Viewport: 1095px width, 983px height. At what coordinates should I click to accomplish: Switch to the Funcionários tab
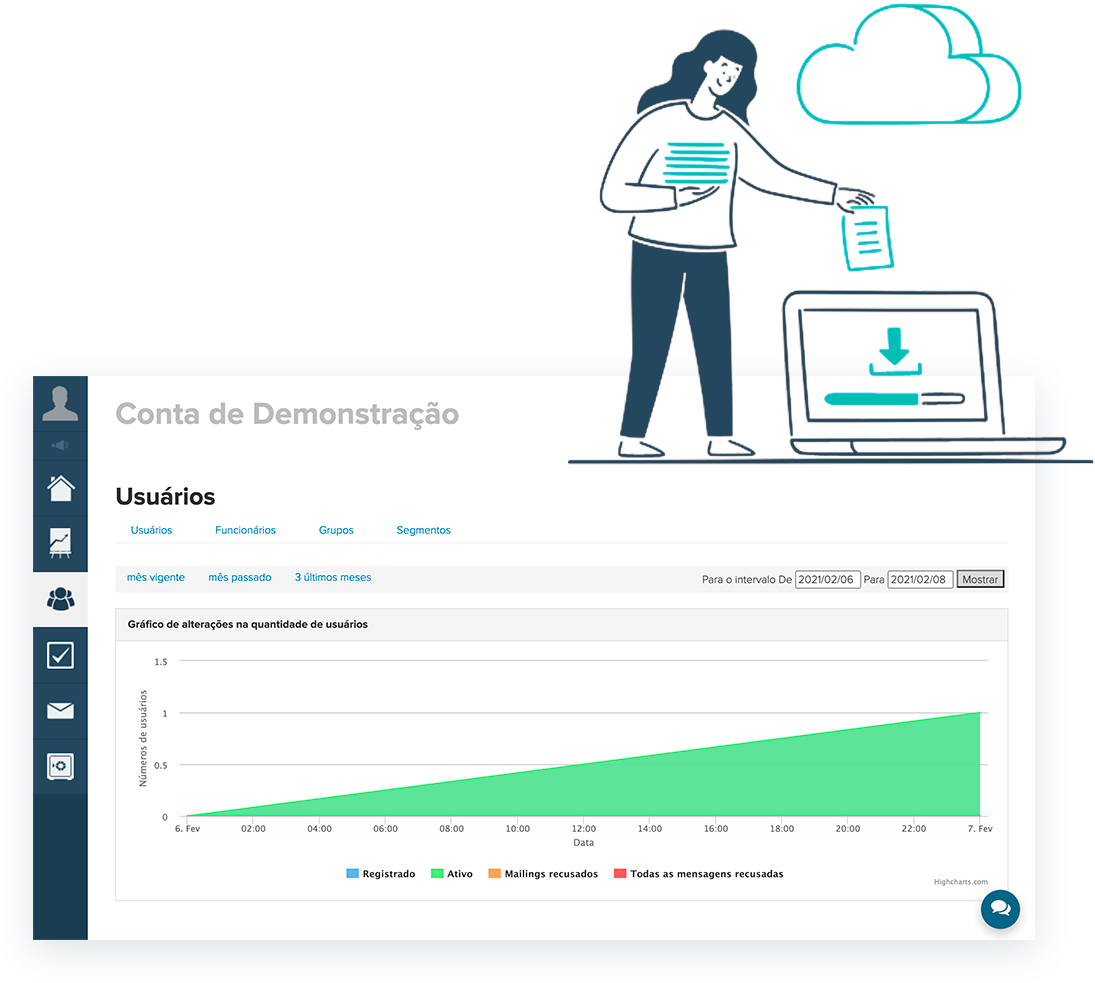(x=245, y=531)
